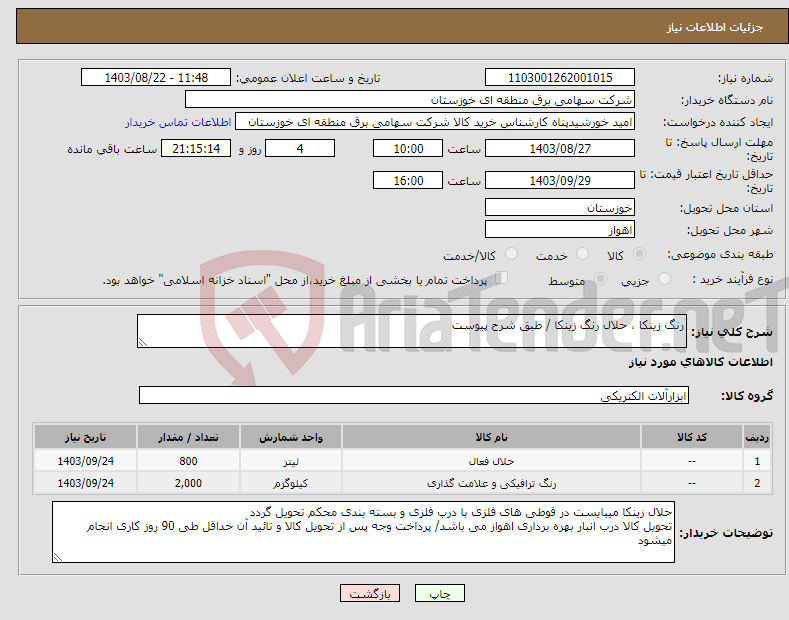
Task: Click the quantity cell 800
Action: tap(188, 461)
